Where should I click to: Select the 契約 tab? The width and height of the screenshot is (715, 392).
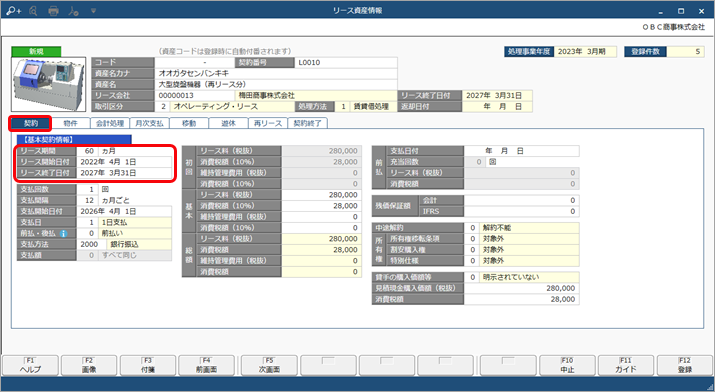tap(31, 123)
